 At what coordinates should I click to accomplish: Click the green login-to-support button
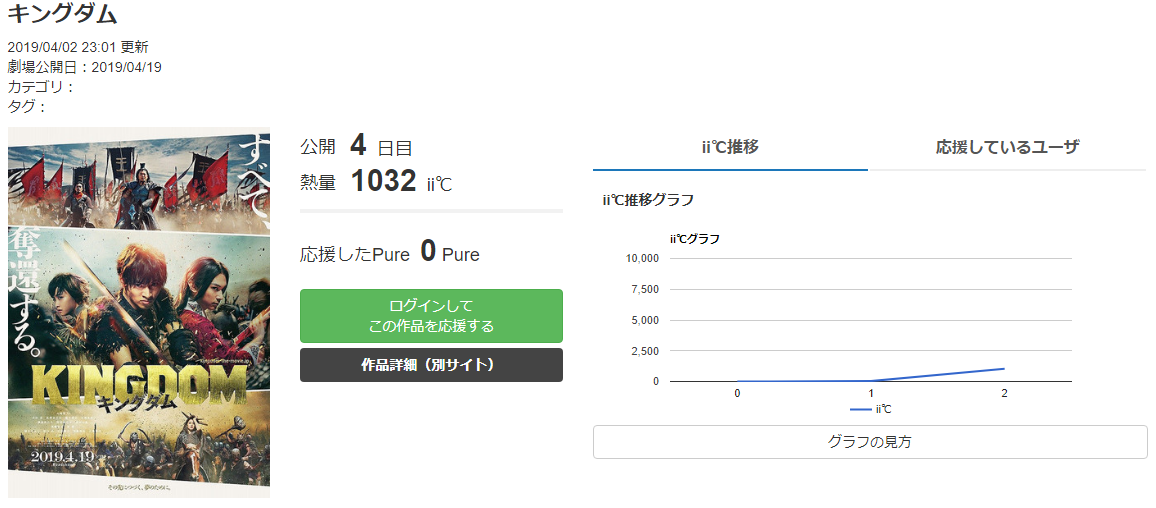pos(431,316)
